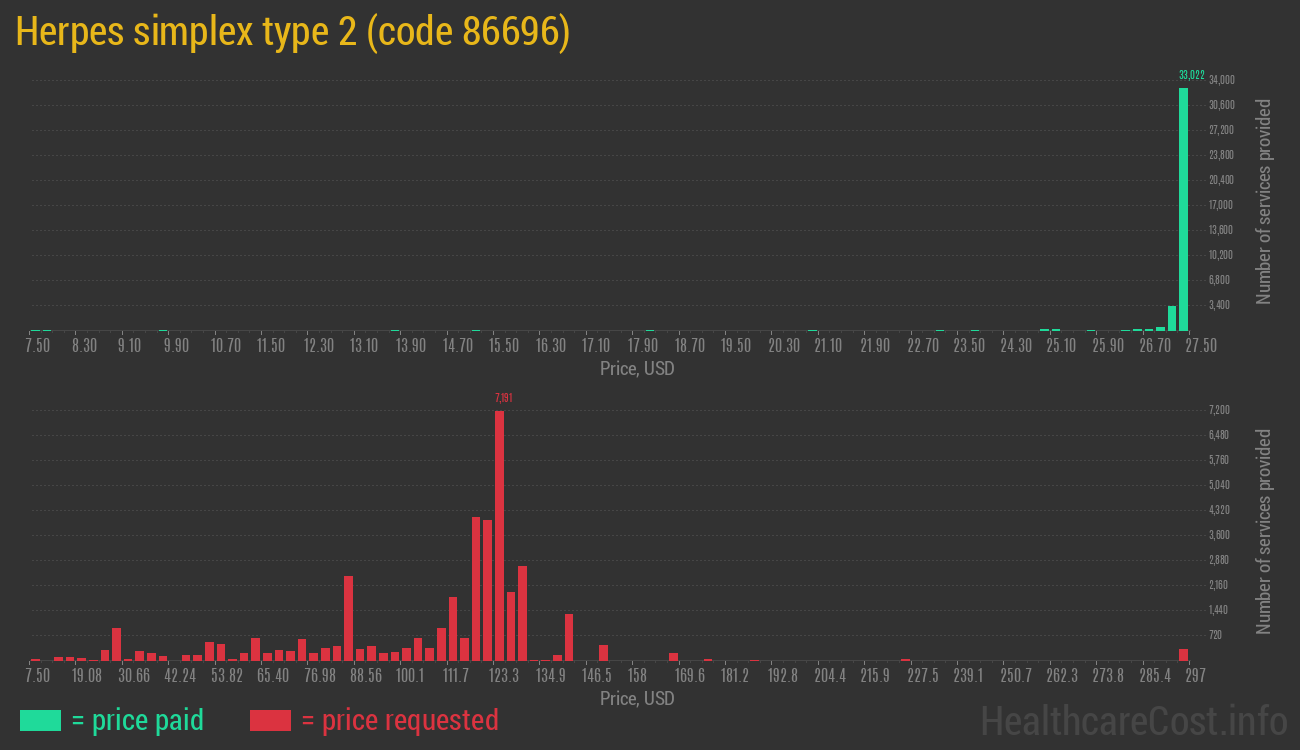Select the '= price paid' legend text
The image size is (1300, 750).
(137, 720)
